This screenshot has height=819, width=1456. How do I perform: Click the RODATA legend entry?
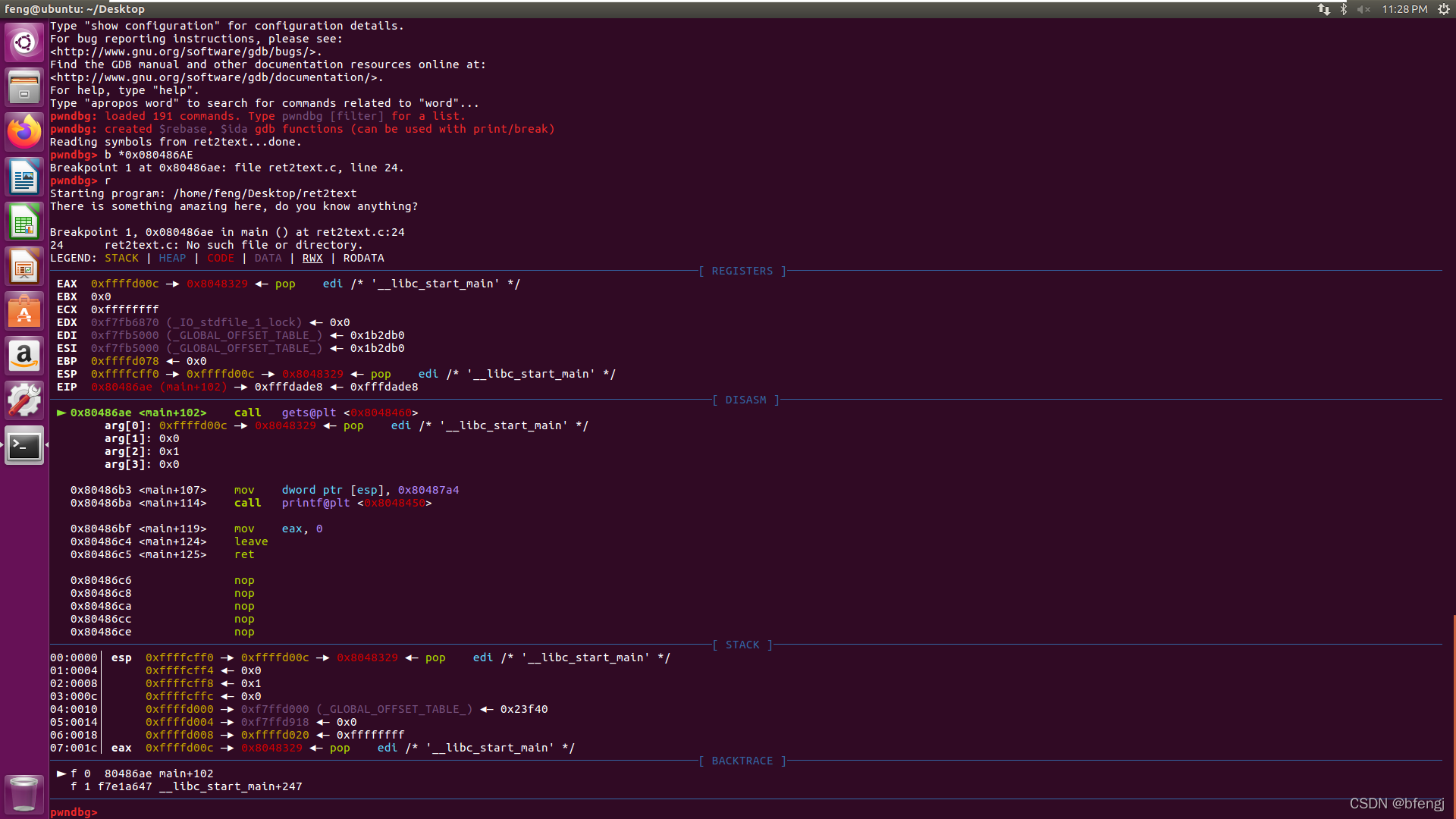(x=363, y=258)
